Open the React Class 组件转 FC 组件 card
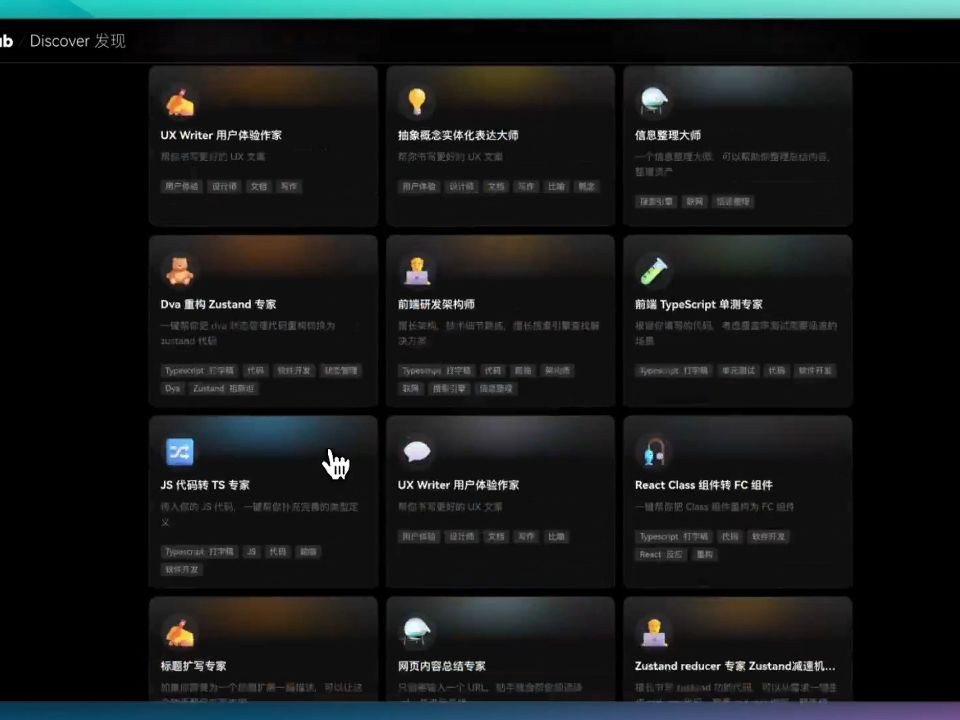Image resolution: width=960 pixels, height=720 pixels. [x=737, y=500]
